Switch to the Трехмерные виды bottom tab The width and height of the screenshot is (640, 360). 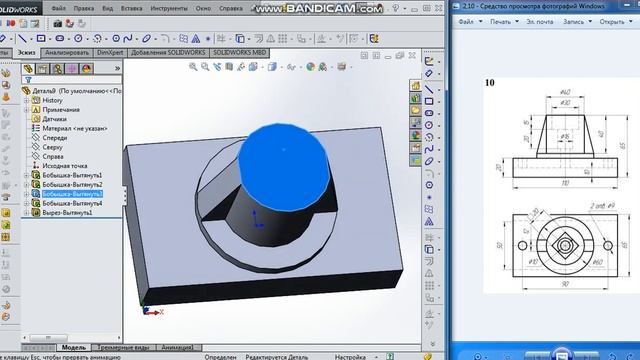pyautogui.click(x=123, y=347)
